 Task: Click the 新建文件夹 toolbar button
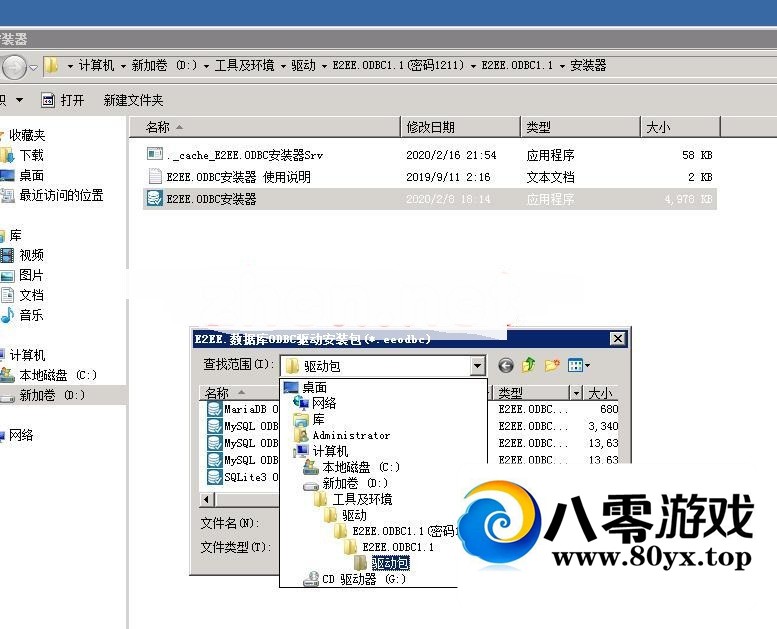coord(133,101)
